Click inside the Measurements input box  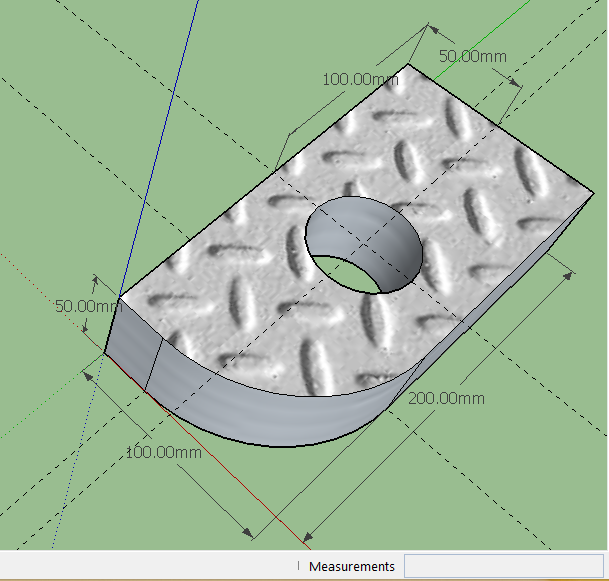[x=503, y=566]
